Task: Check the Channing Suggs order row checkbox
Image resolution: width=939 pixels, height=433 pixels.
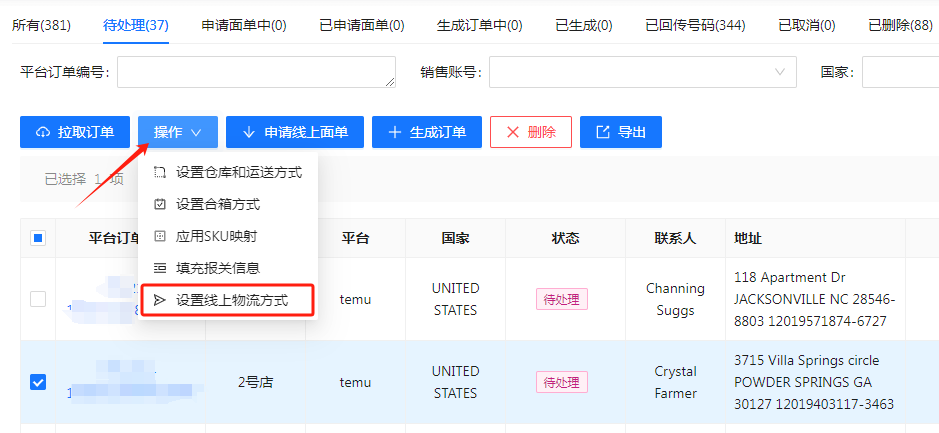Action: coord(38,299)
